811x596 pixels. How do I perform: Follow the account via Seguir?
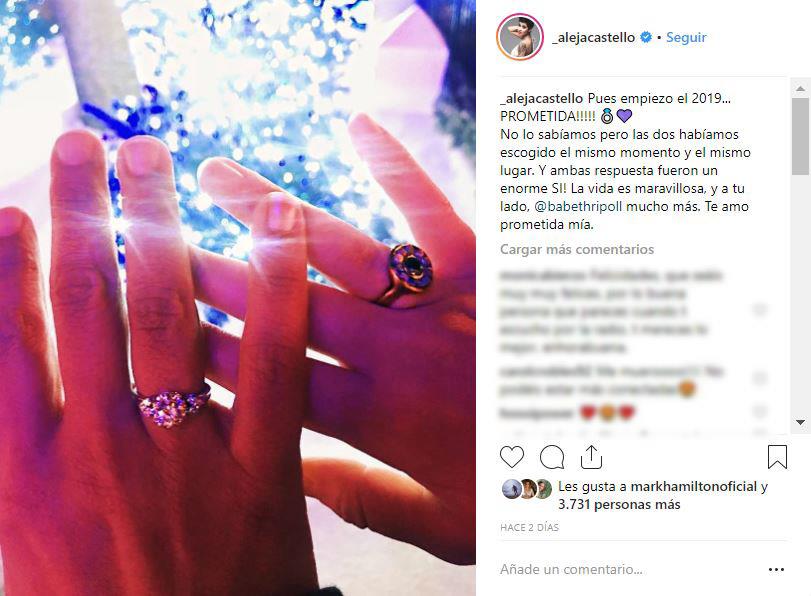(686, 37)
